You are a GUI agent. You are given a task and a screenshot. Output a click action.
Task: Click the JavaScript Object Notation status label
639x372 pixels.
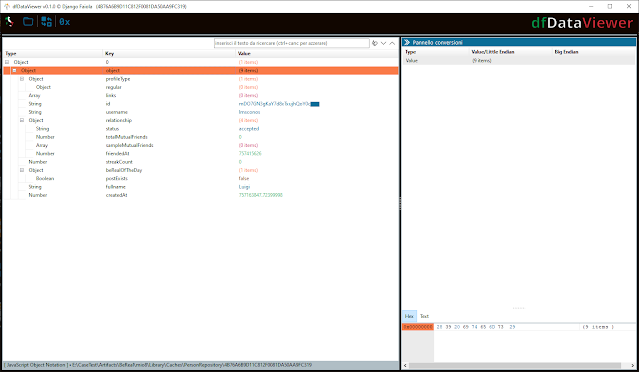36,365
